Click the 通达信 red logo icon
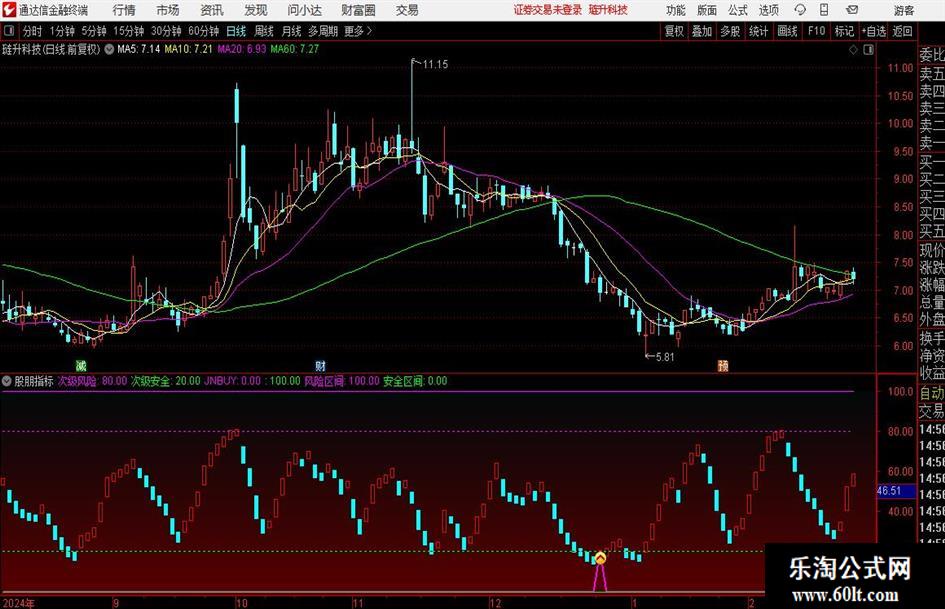945x609 pixels. point(10,10)
